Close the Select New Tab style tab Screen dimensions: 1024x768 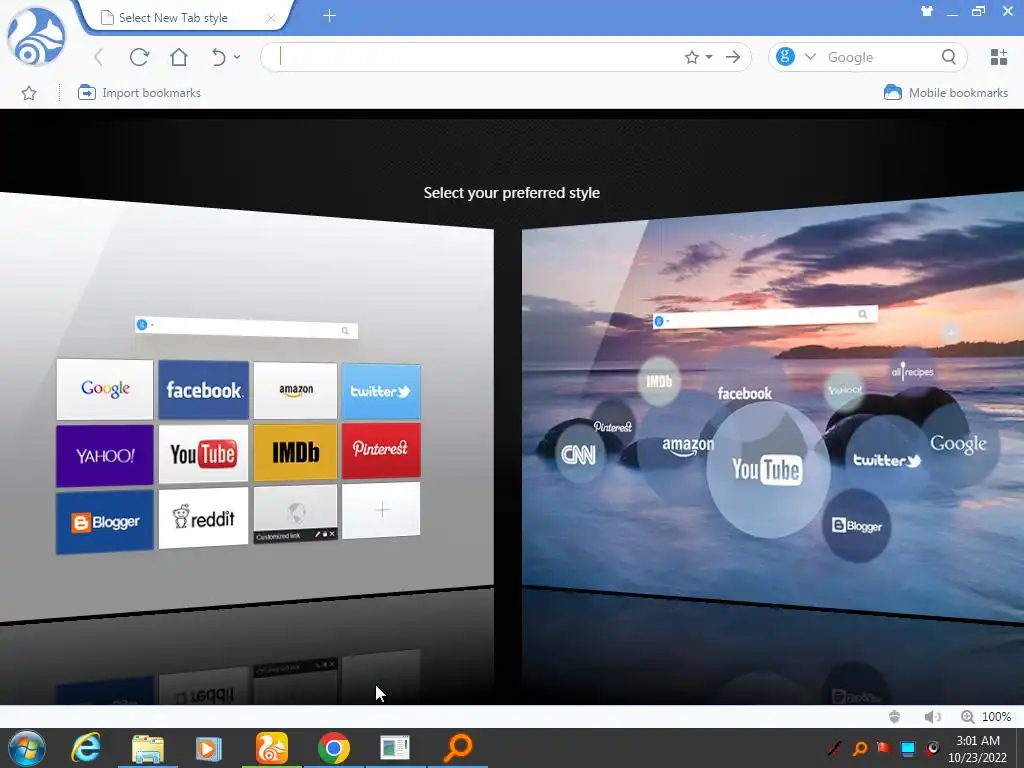[x=270, y=18]
